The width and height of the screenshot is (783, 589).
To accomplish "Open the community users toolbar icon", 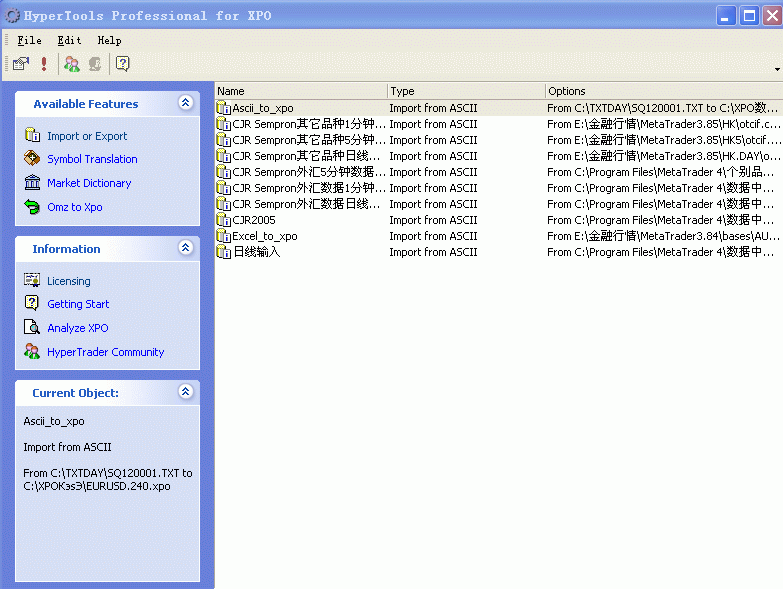I will coord(72,63).
